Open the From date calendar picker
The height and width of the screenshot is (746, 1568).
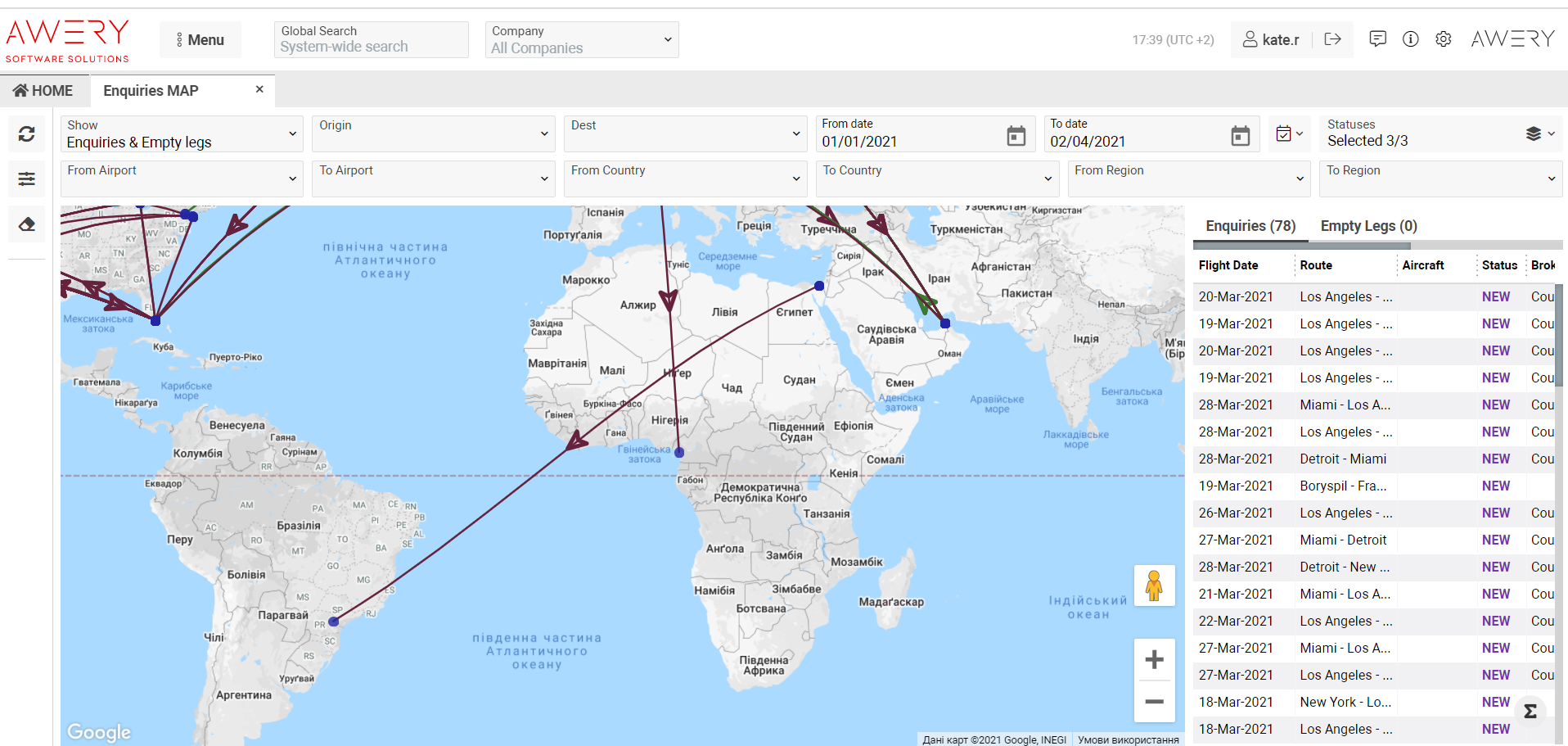[x=1016, y=136]
